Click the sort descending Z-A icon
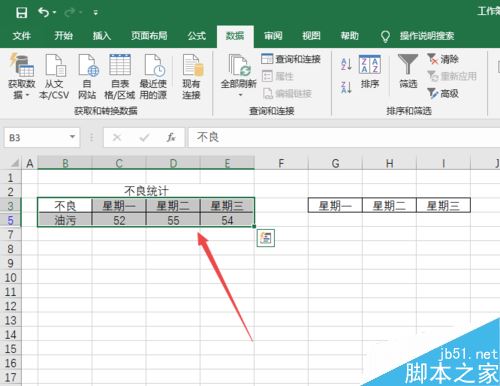 pyautogui.click(x=346, y=87)
